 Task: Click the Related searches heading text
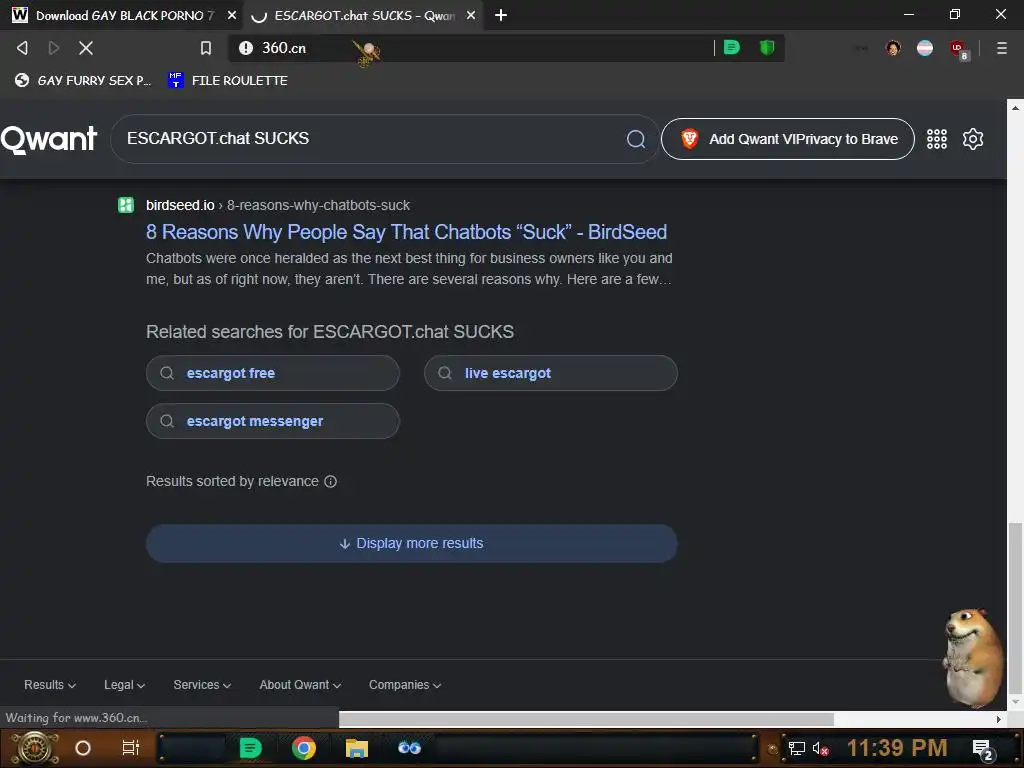(330, 332)
